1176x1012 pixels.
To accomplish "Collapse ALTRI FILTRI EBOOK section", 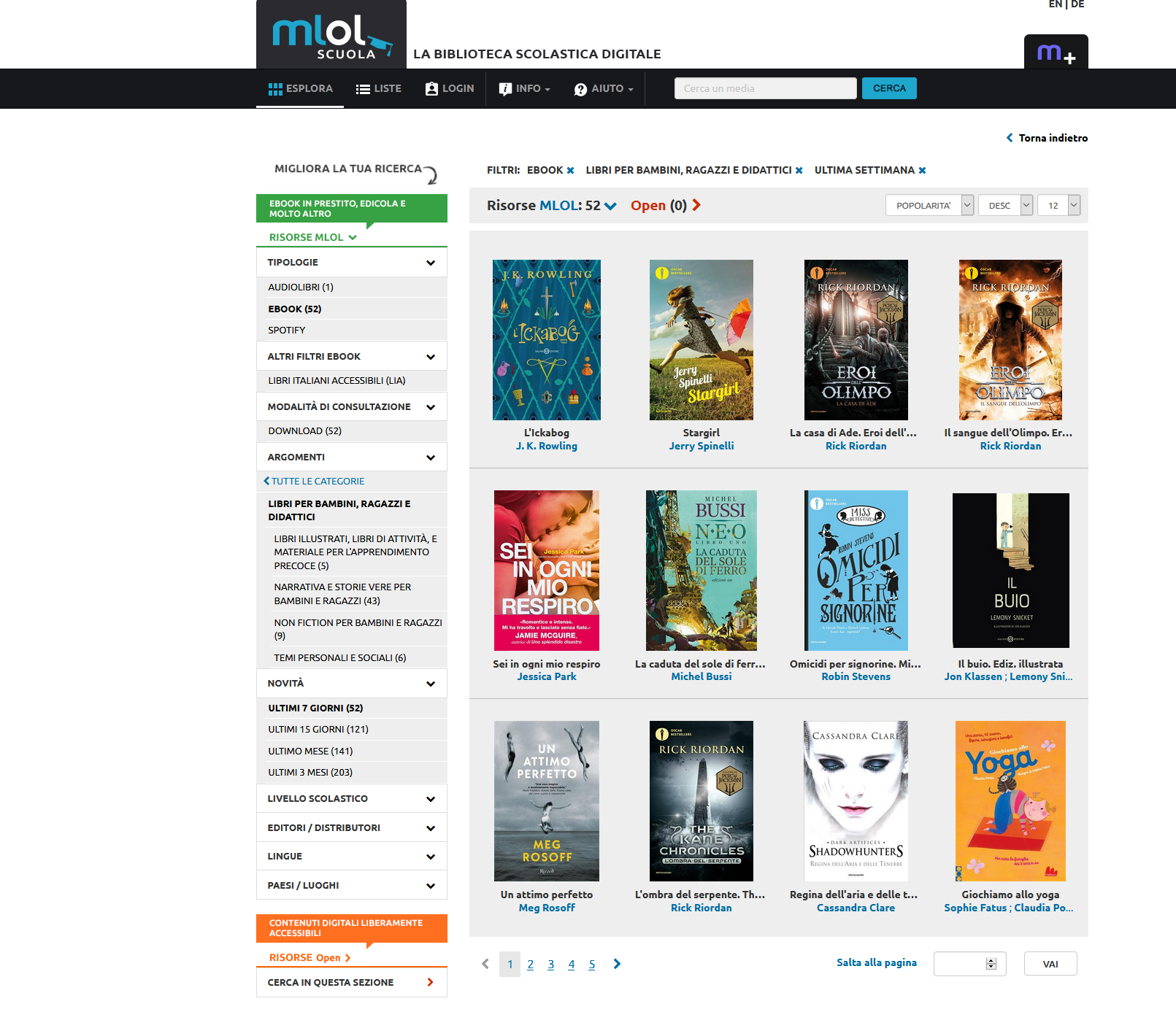I will [x=352, y=356].
